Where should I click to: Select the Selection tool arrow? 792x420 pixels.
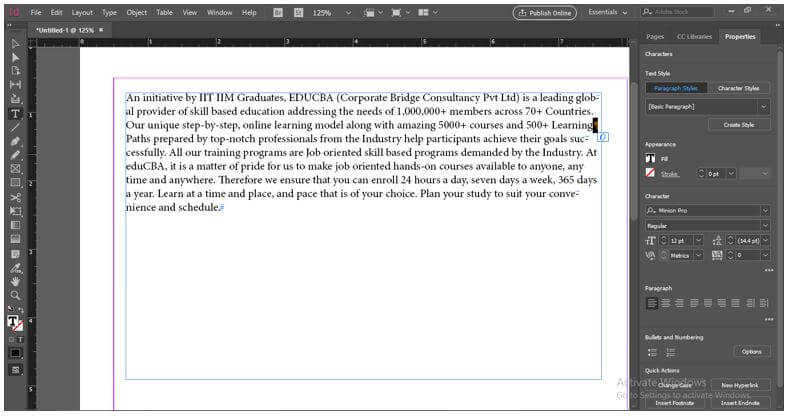click(x=15, y=44)
